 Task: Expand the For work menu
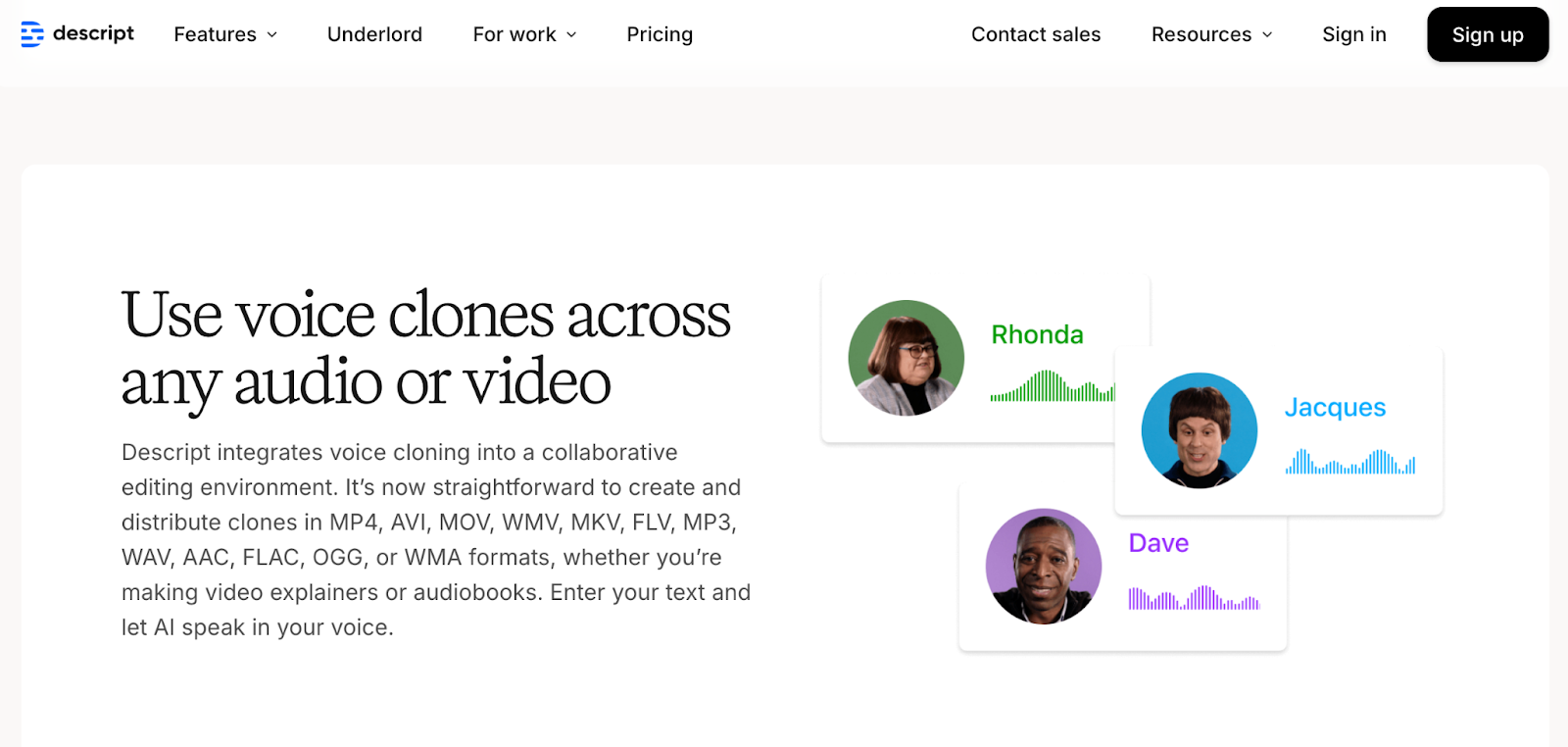[x=524, y=34]
